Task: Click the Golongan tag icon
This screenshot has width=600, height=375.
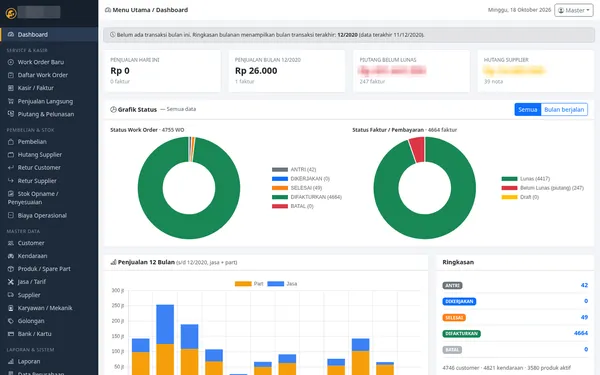Action: coord(11,321)
